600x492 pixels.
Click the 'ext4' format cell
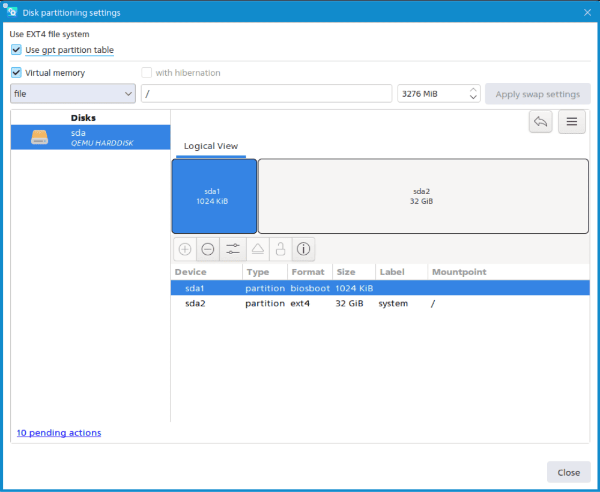point(300,303)
